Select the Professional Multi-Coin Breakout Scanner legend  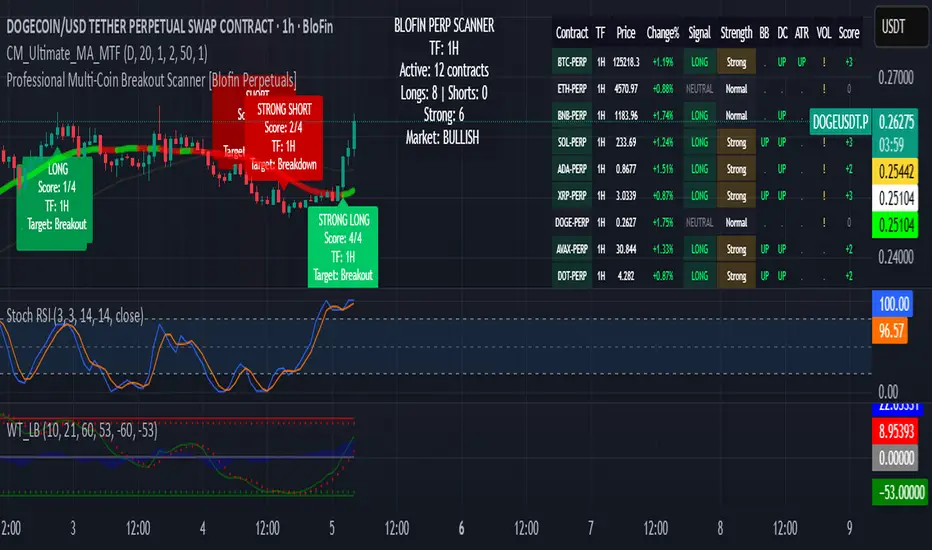point(151,80)
